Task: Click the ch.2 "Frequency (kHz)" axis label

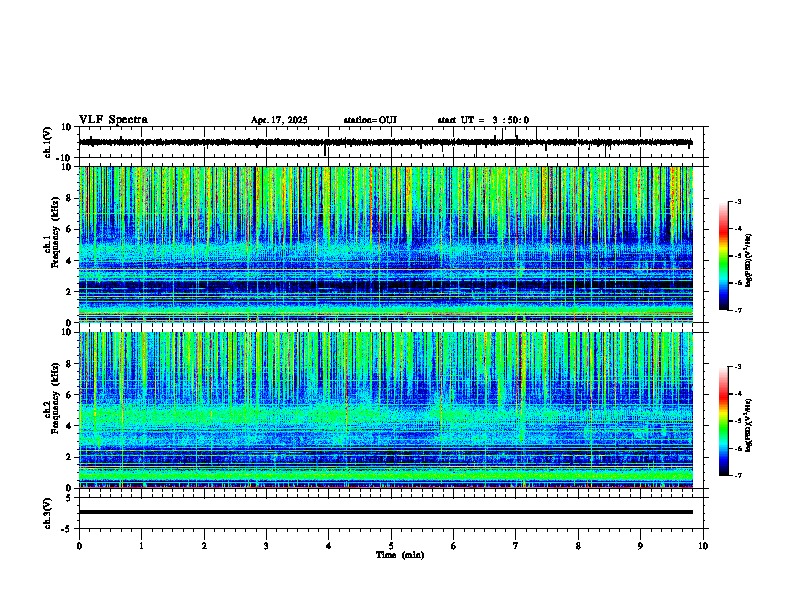Action: click(55, 398)
